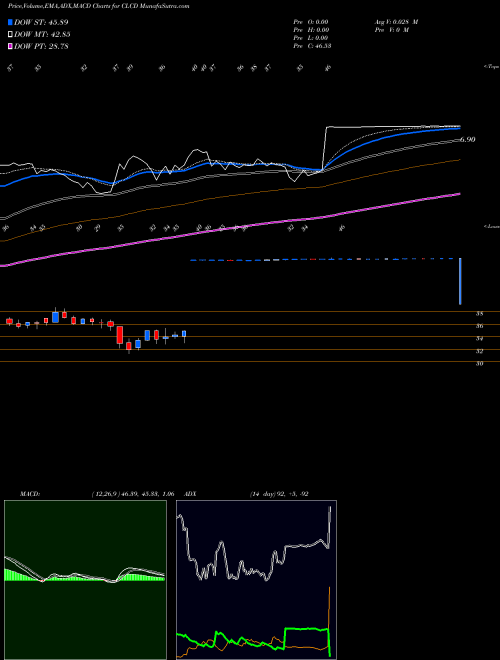Click the 'Pre L: 0.00' value
500x660 pixels.
tap(311, 38)
